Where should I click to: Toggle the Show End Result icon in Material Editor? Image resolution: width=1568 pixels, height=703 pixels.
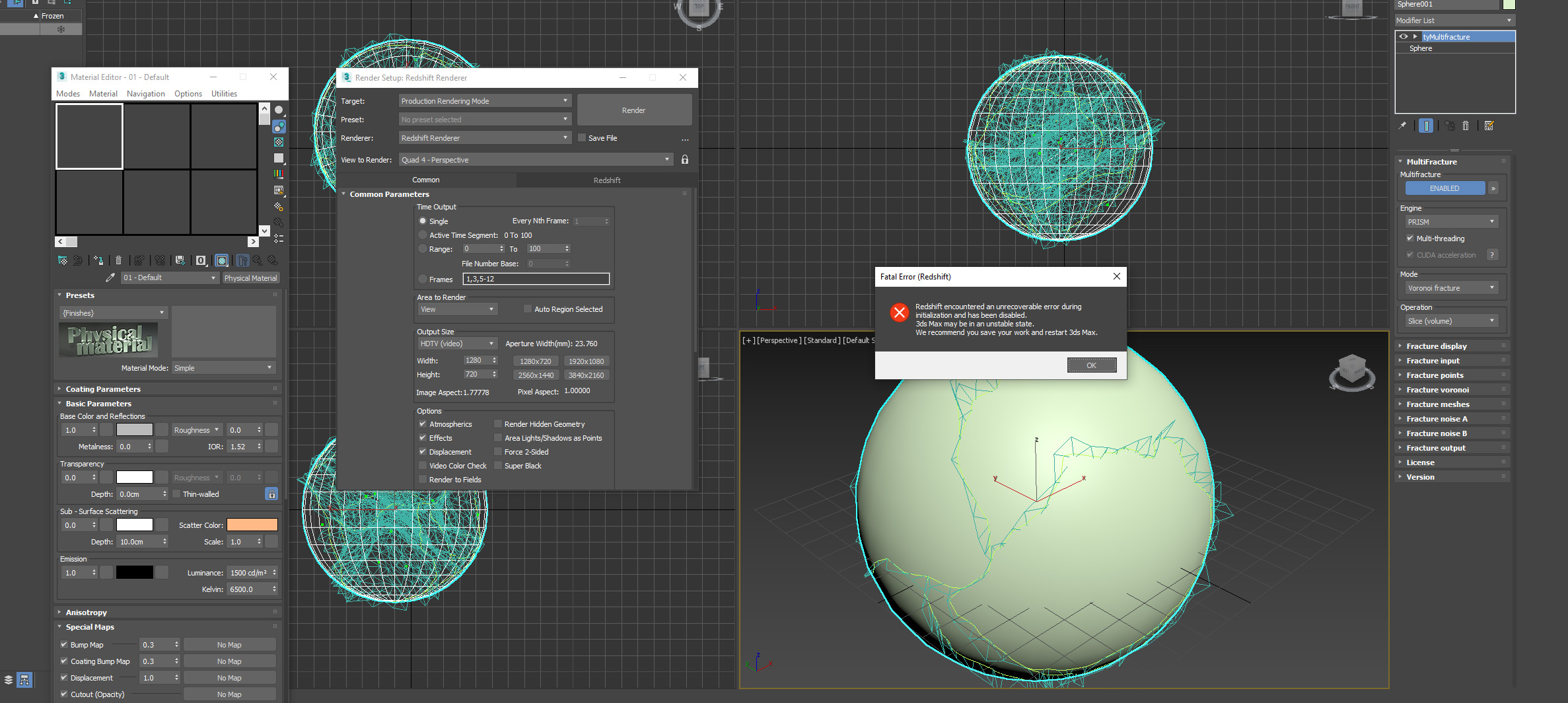point(242,260)
